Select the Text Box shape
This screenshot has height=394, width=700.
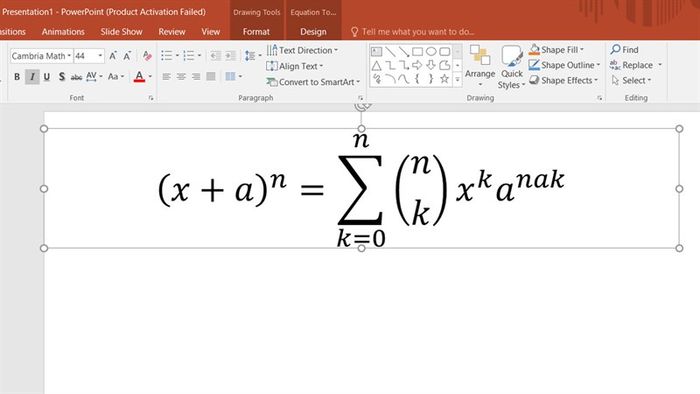376,51
